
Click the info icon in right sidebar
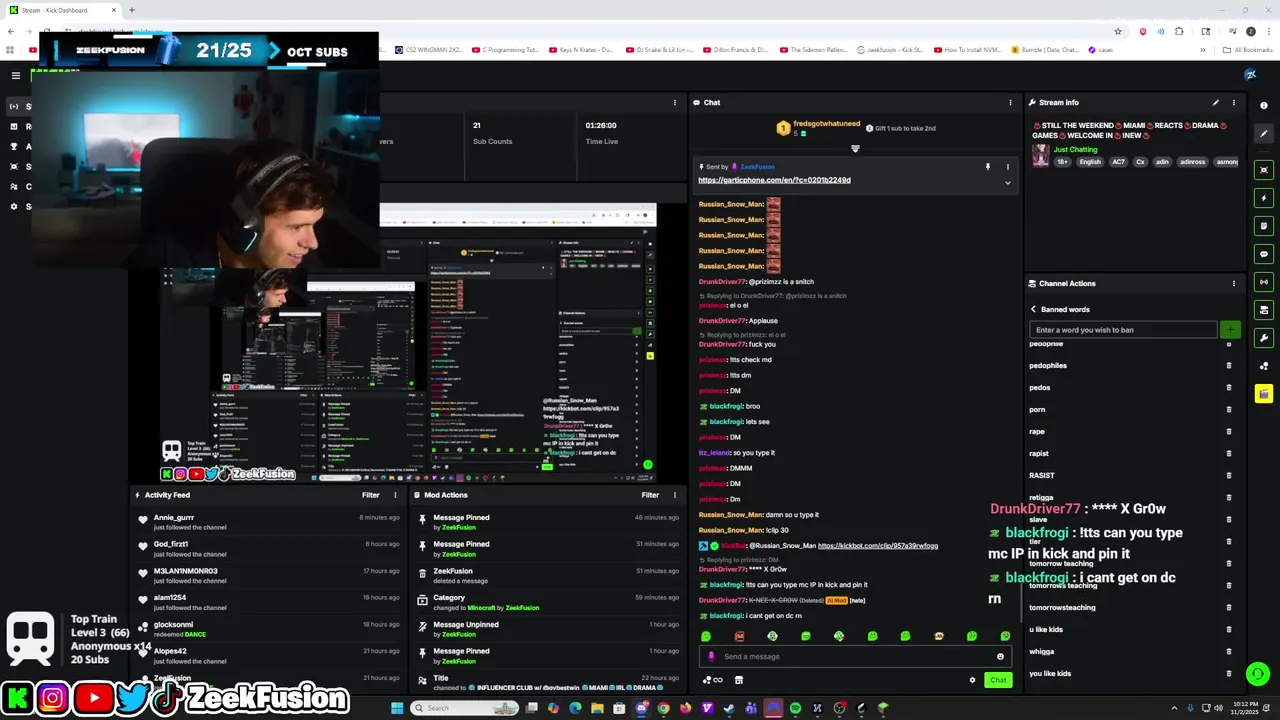click(x=1264, y=105)
